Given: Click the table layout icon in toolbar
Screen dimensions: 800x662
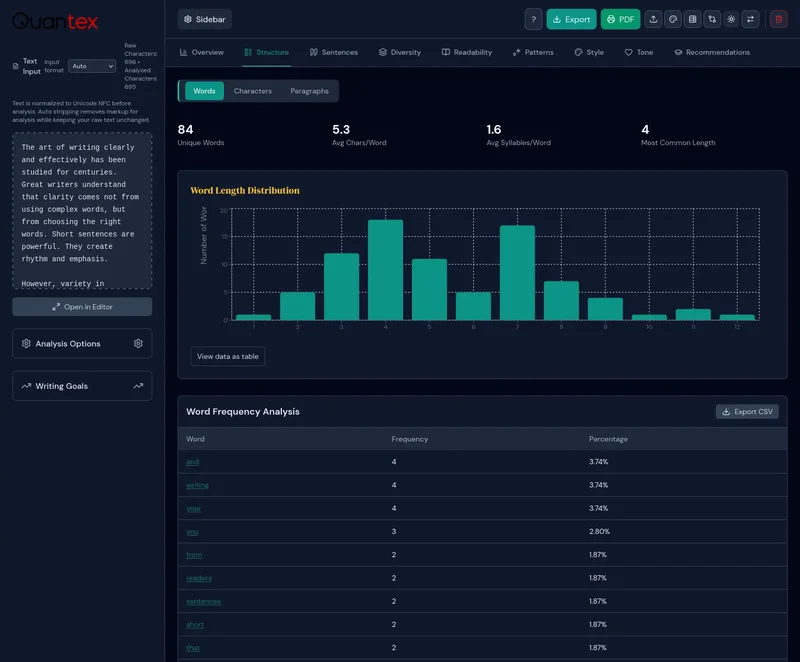Looking at the screenshot, I should (x=692, y=19).
